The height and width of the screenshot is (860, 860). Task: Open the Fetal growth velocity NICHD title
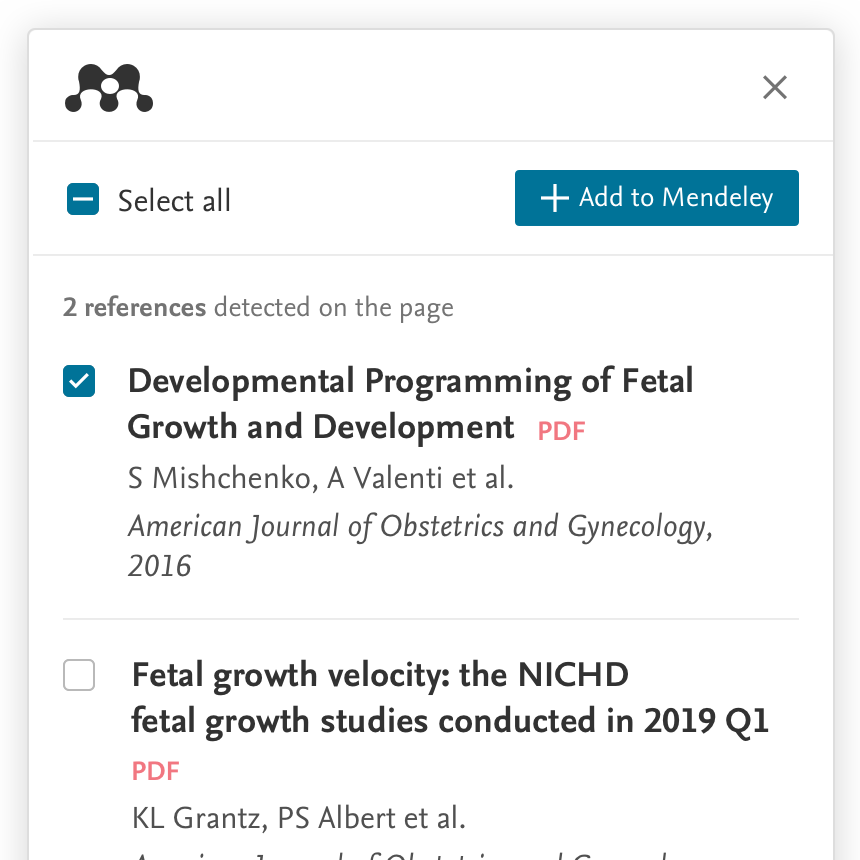point(450,698)
